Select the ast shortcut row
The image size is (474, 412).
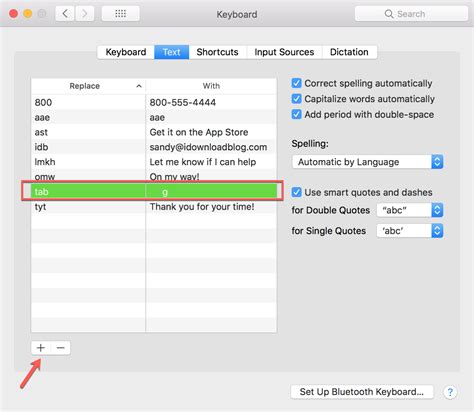154,132
